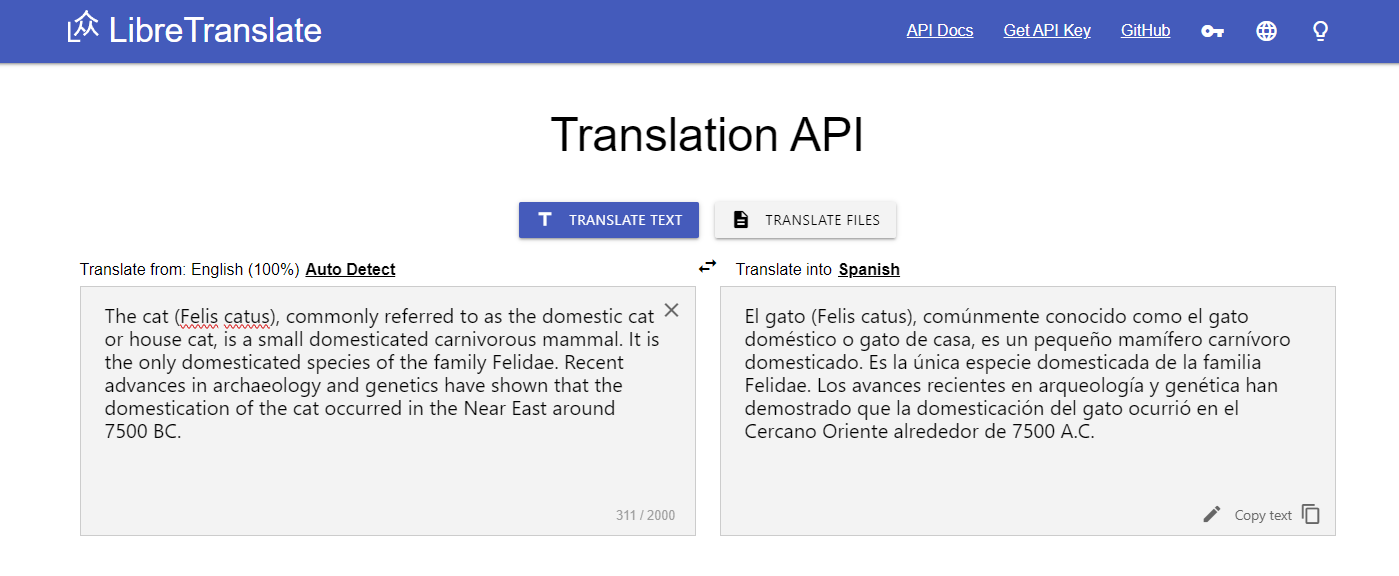Clear the source text with the X icon
The height and width of the screenshot is (576, 1399).
pos(671,310)
